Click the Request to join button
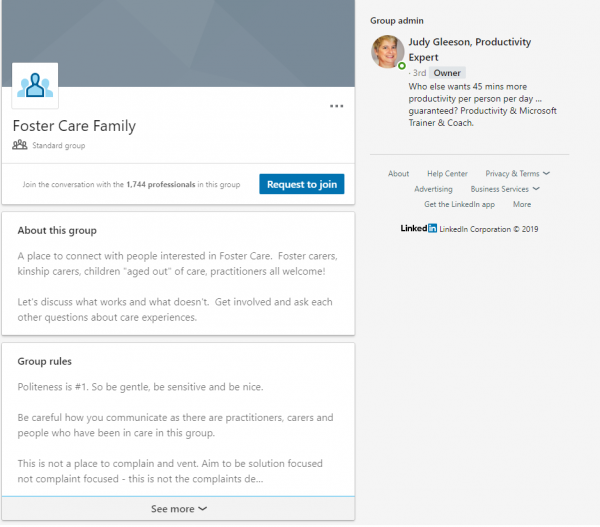The height and width of the screenshot is (527, 600). click(x=302, y=184)
